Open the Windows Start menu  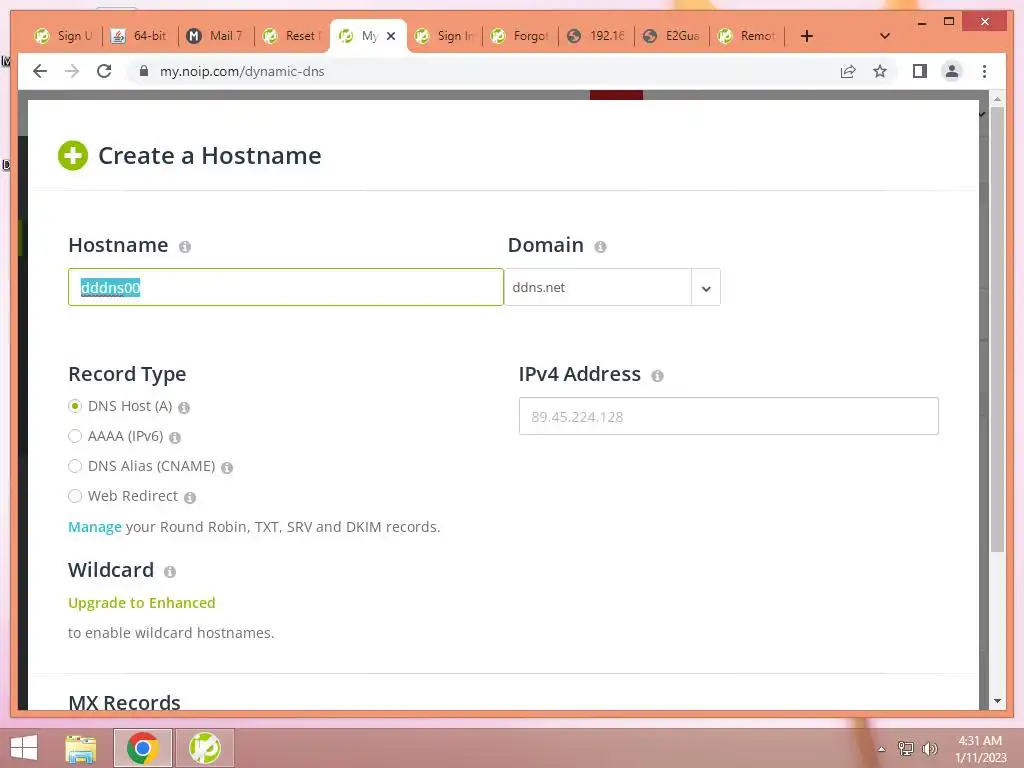24,748
